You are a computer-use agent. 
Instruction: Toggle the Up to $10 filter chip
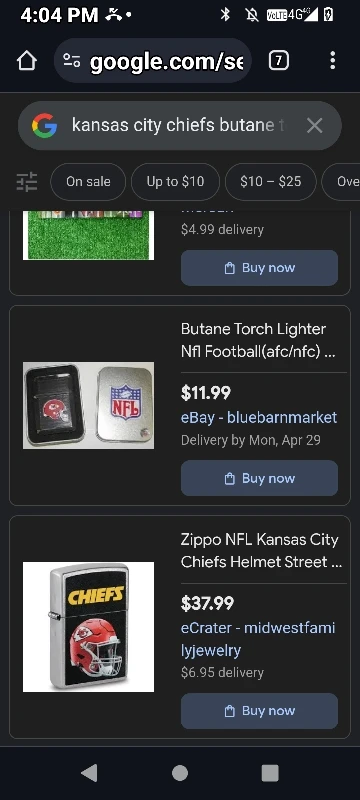tap(175, 182)
